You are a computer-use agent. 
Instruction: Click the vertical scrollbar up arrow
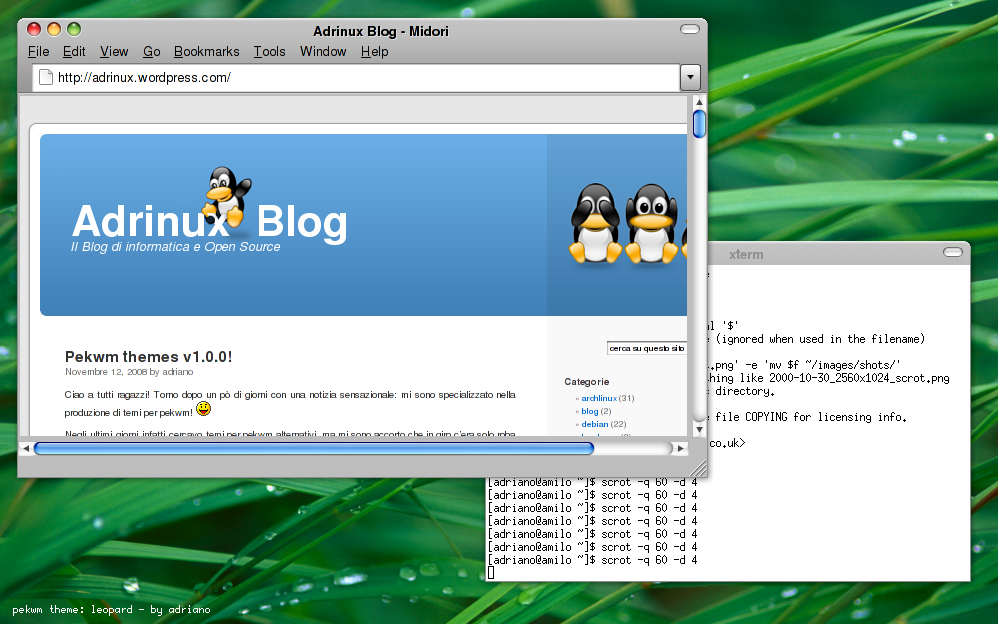point(699,102)
